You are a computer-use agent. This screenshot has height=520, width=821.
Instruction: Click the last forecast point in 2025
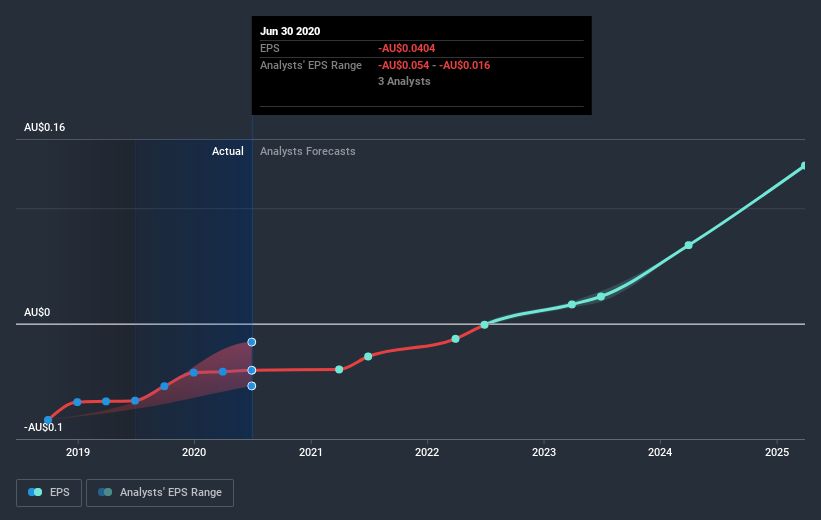point(805,166)
